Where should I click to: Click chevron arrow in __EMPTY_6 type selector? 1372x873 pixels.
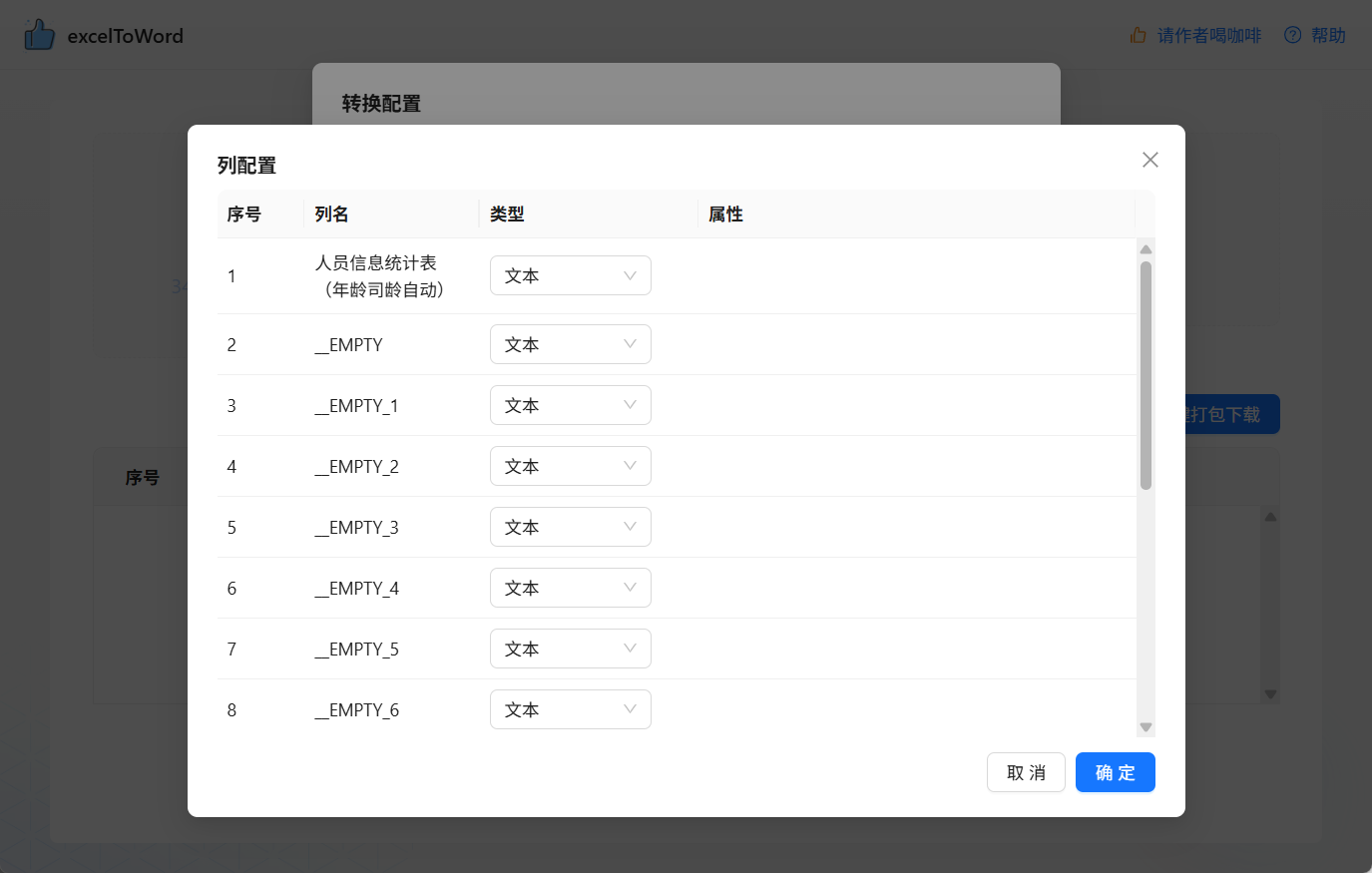tap(630, 709)
